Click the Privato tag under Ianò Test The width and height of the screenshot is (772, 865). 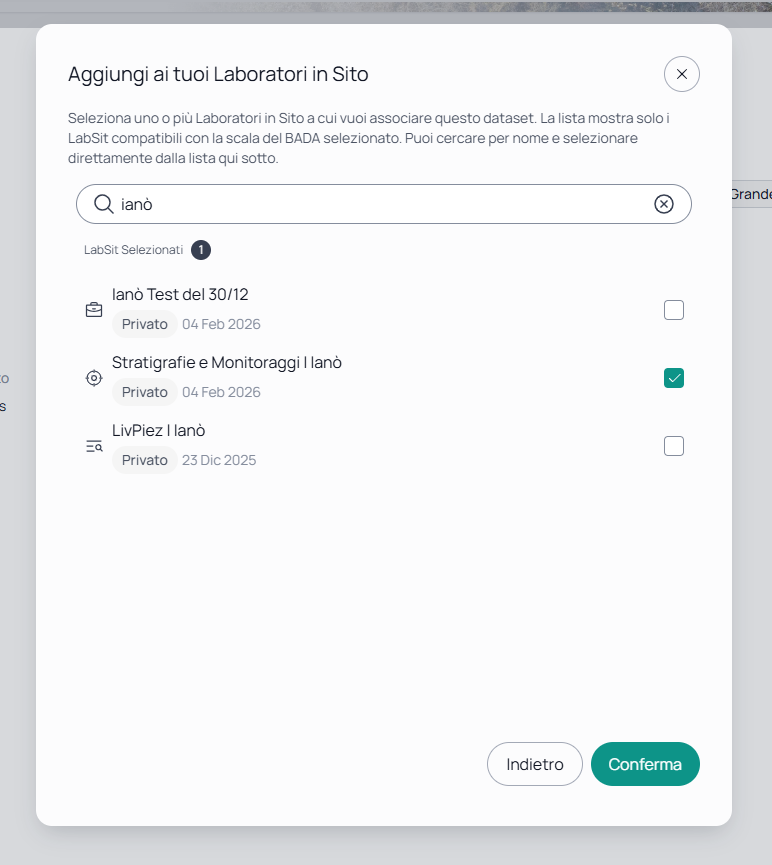(145, 324)
